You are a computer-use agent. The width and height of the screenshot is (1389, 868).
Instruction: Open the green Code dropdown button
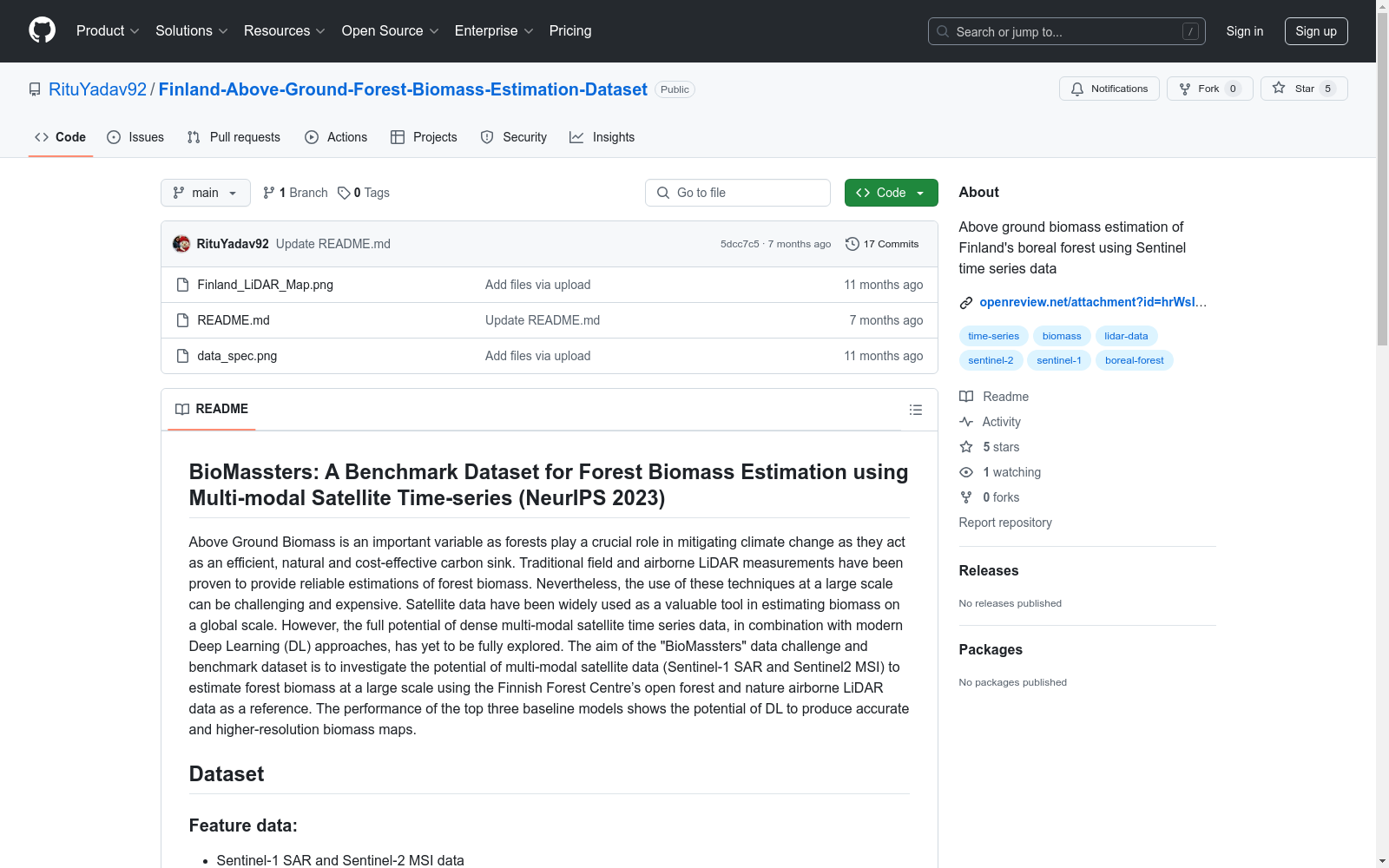(891, 193)
